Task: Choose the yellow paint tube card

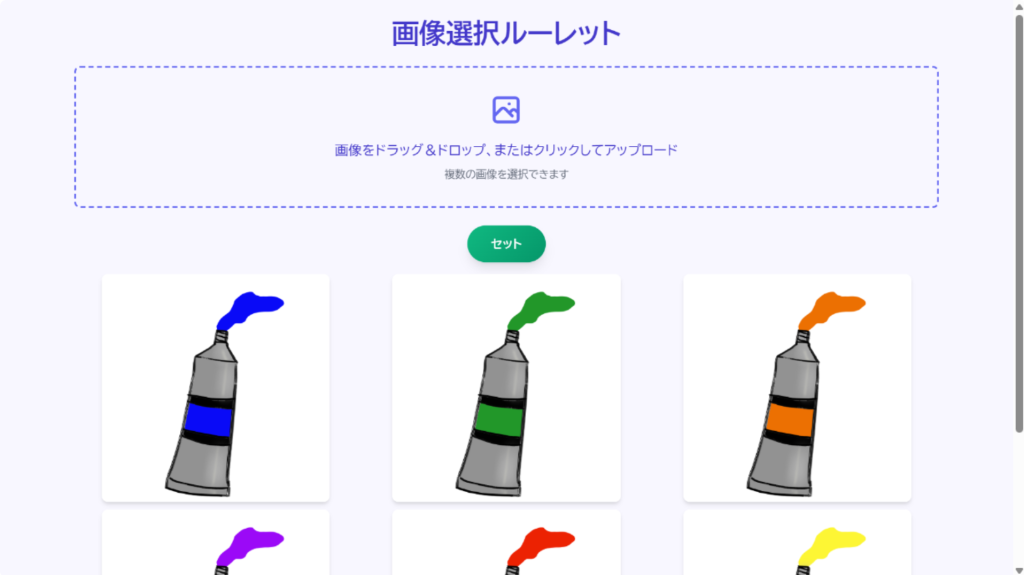Action: [x=797, y=543]
